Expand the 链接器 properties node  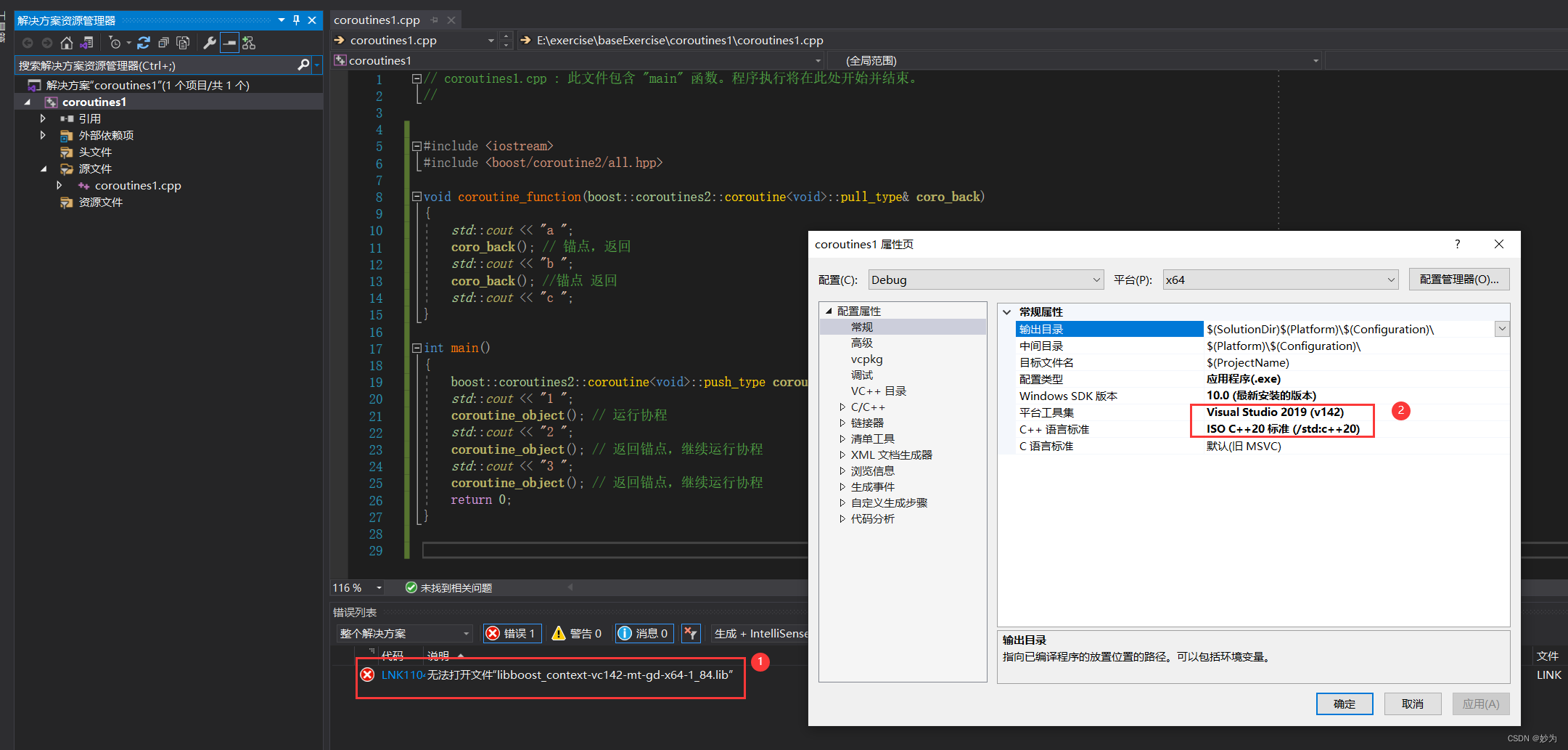coord(842,423)
